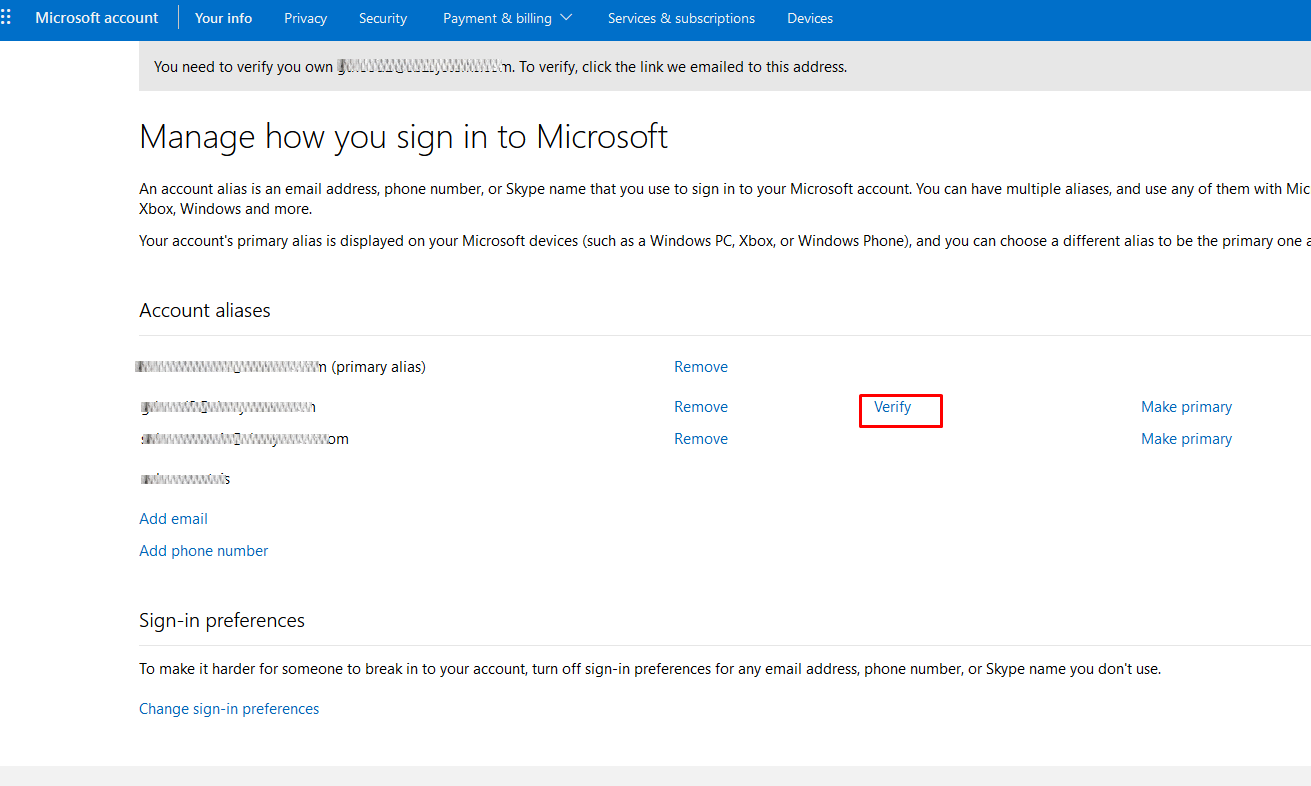Select the primary alias email address text
The image size is (1311, 786).
(x=232, y=367)
